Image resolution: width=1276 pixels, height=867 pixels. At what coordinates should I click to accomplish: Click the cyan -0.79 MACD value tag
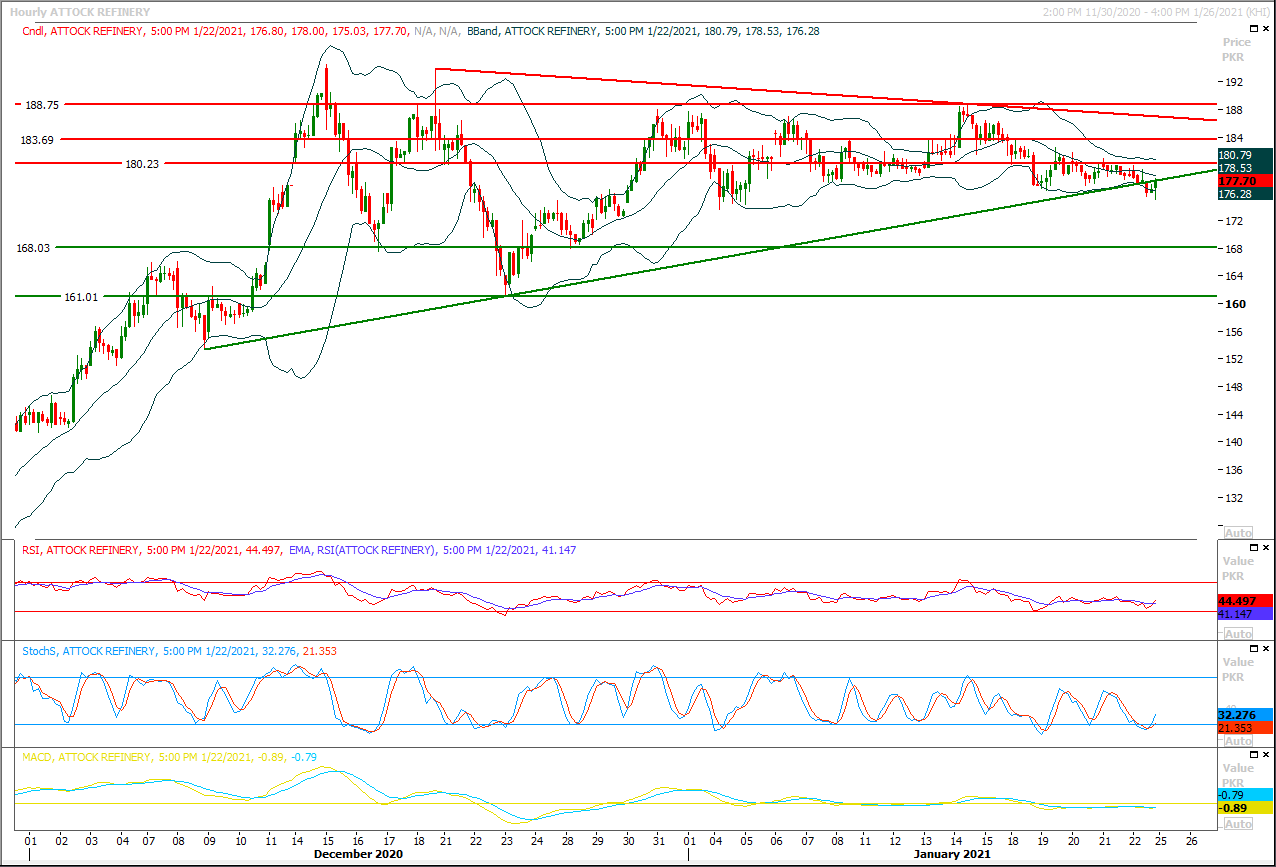[x=1245, y=795]
